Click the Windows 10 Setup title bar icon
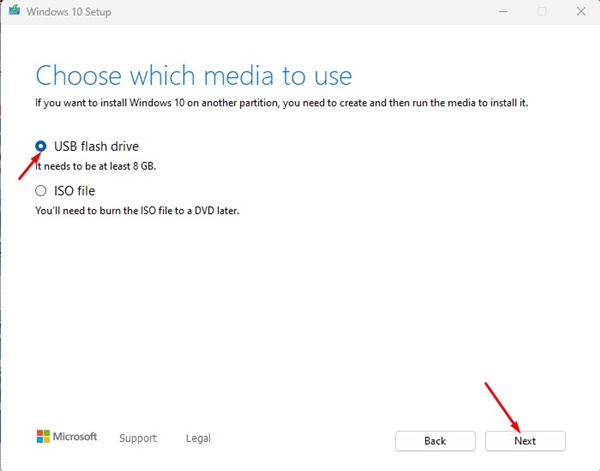 coord(15,10)
